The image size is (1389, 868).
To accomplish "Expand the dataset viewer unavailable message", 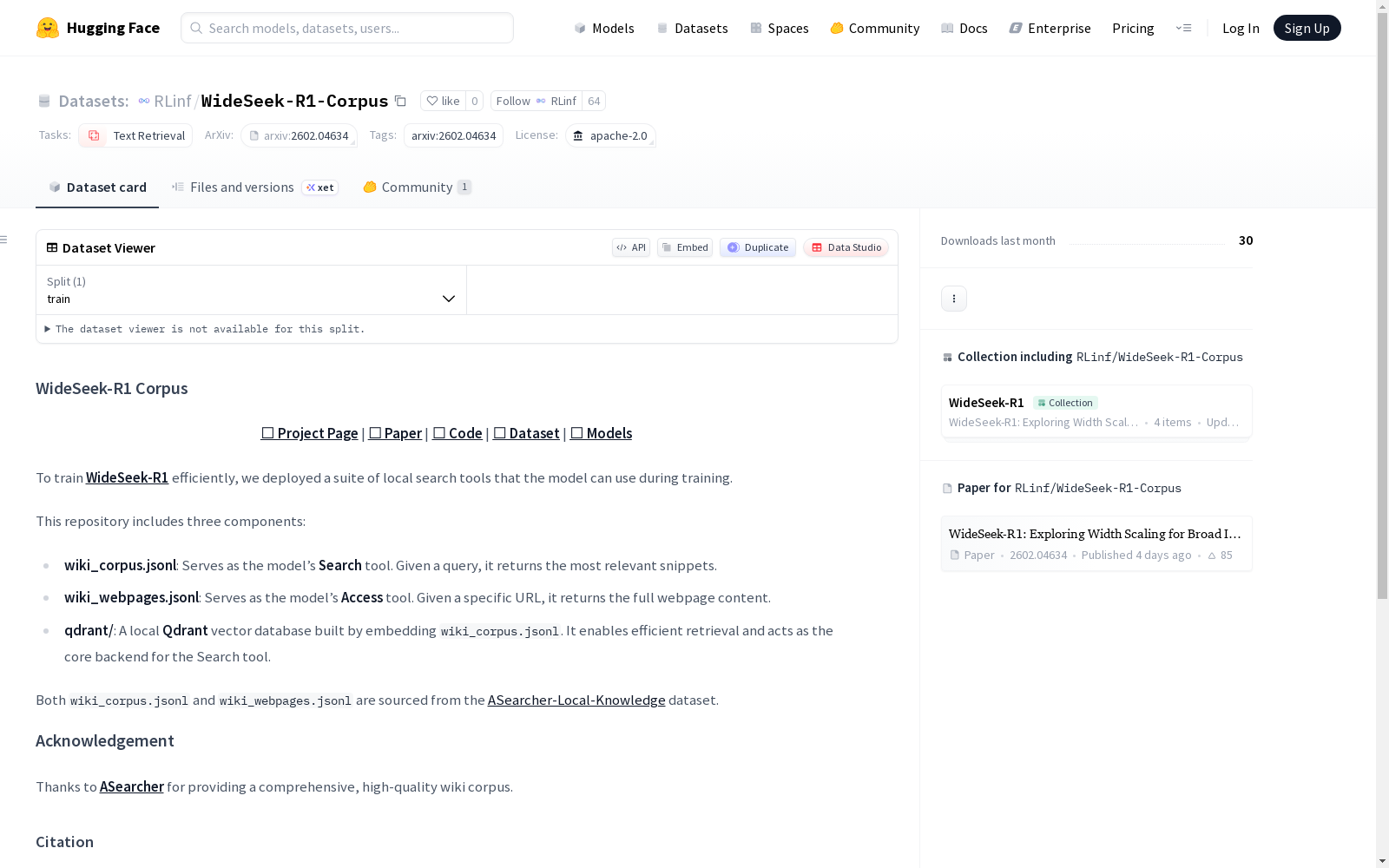I will point(205,329).
